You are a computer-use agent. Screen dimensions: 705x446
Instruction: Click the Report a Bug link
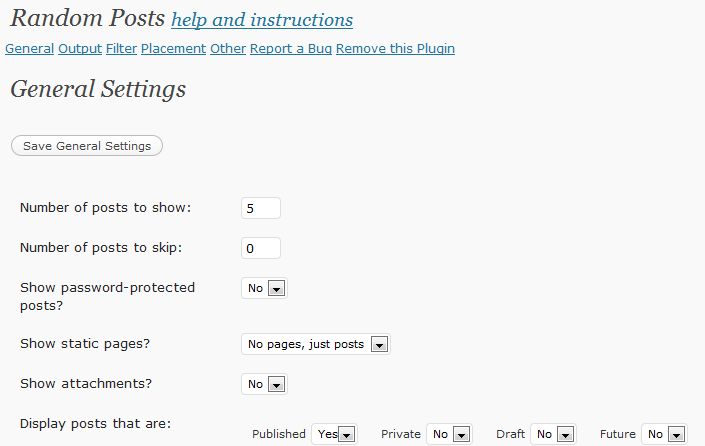point(291,49)
